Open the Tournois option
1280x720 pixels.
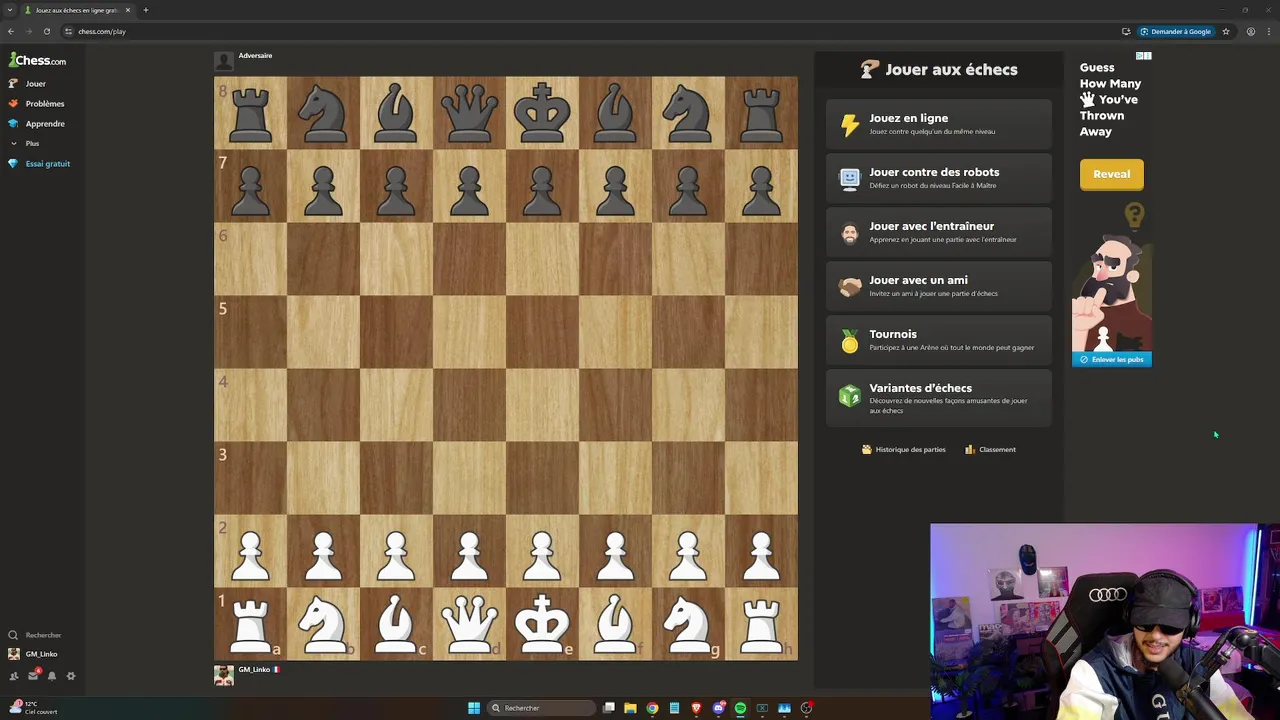click(x=939, y=340)
